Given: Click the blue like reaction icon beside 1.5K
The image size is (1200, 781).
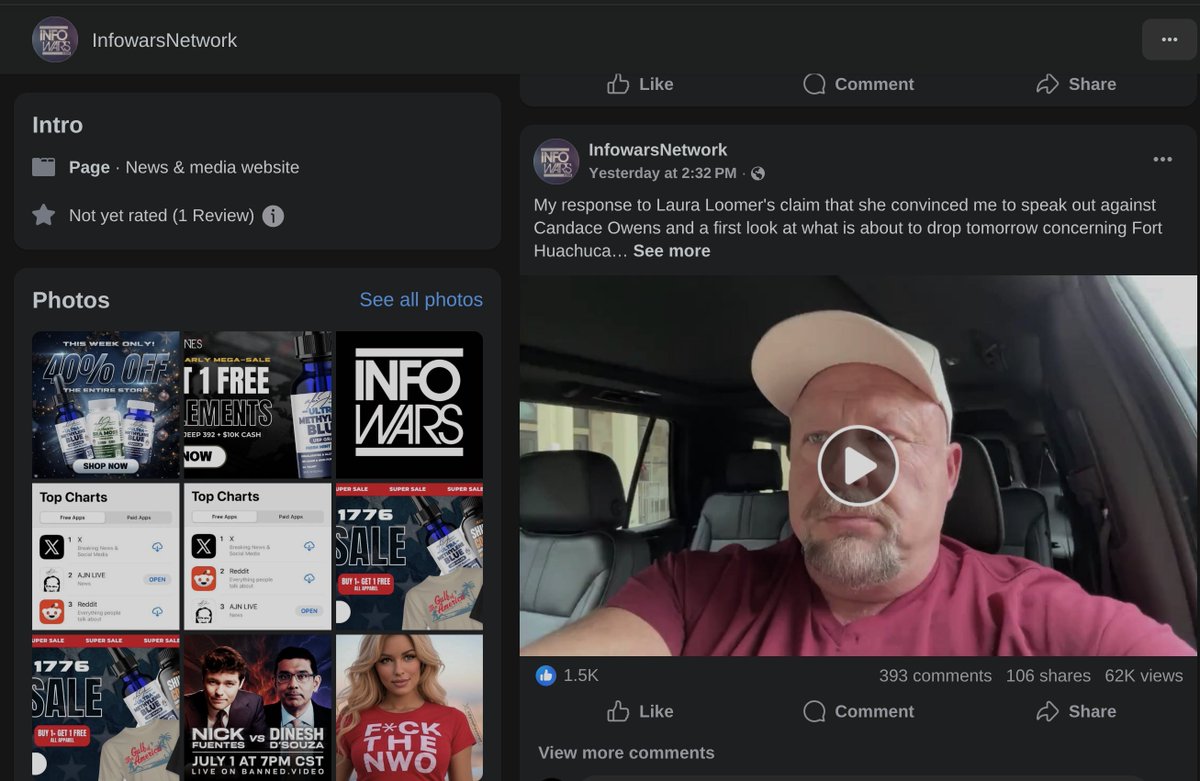Looking at the screenshot, I should tap(545, 676).
